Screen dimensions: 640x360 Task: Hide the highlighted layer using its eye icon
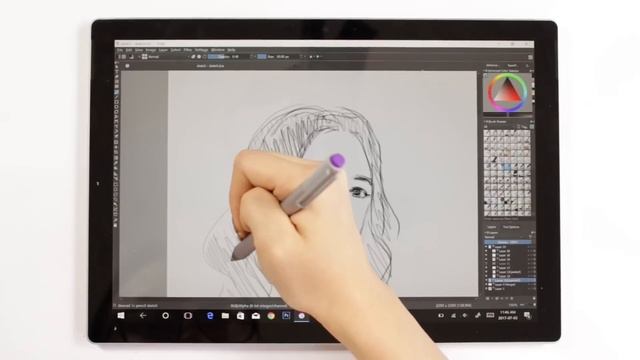click(486, 280)
